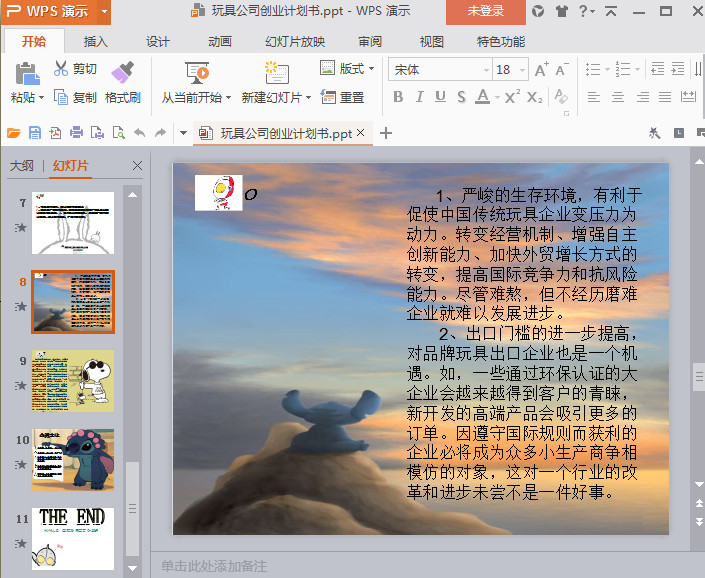
Task: Increase font size with A+ icon
Action: [541, 69]
